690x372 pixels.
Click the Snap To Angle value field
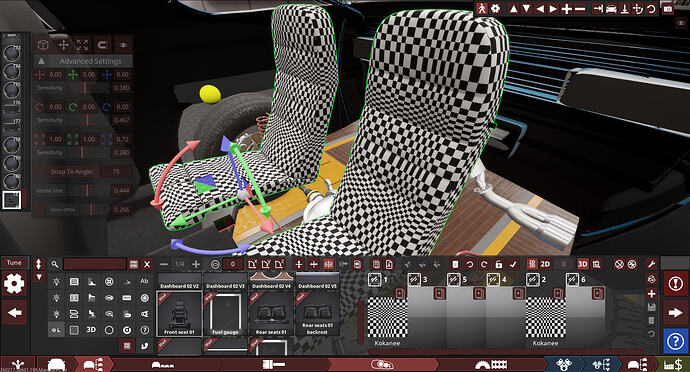[116, 171]
